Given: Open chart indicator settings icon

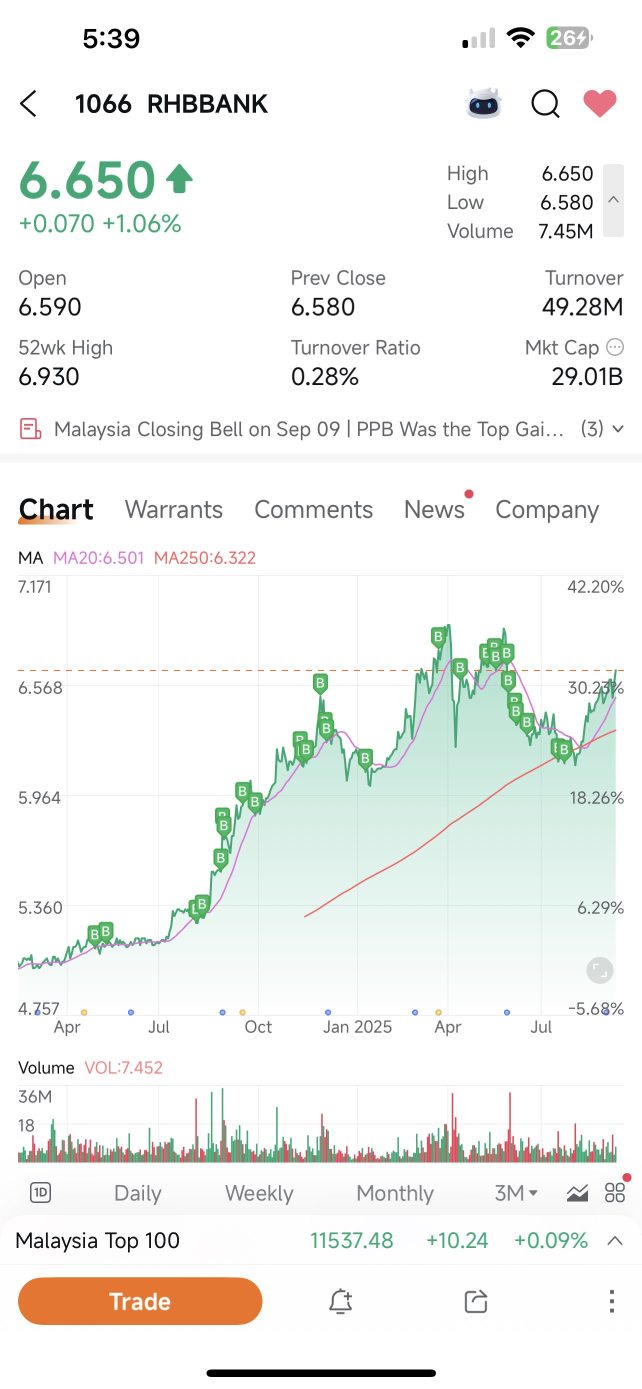Looking at the screenshot, I should point(577,1192).
